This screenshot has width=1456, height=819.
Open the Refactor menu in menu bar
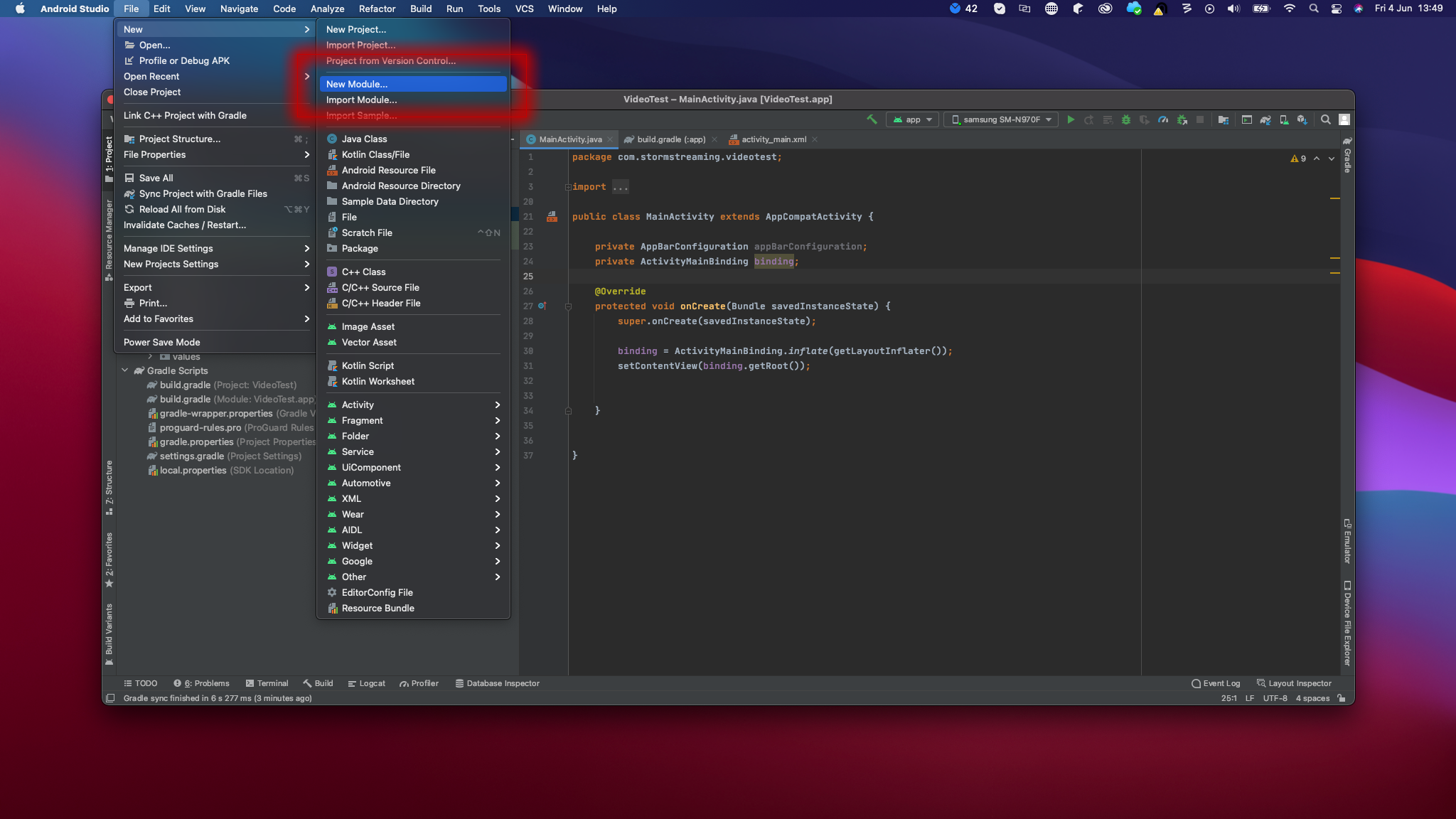pos(377,9)
